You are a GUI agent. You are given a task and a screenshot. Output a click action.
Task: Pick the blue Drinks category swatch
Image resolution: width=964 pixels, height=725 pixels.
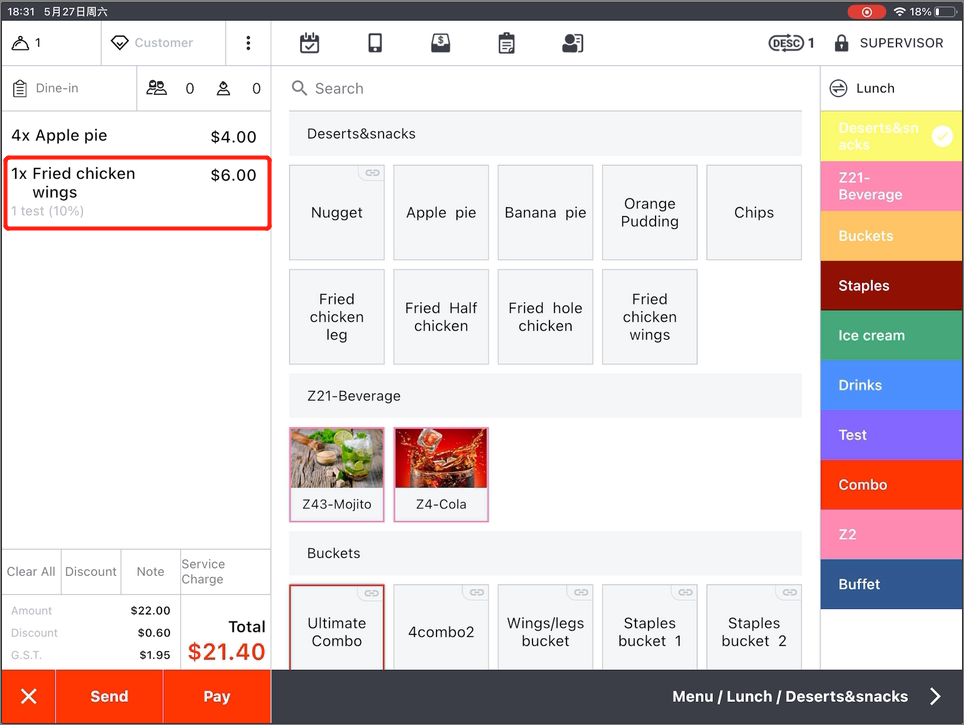tap(891, 385)
